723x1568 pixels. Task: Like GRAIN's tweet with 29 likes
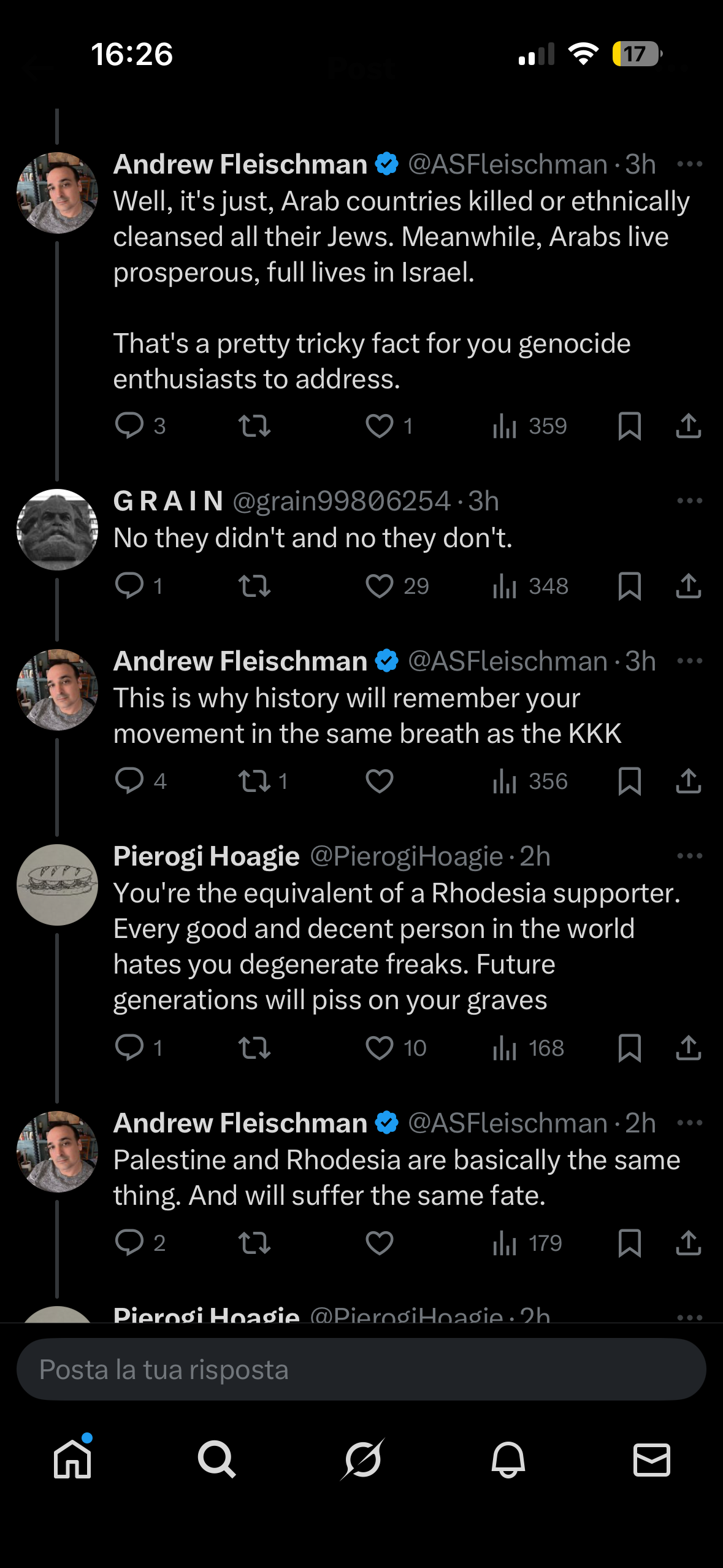pyautogui.click(x=380, y=586)
